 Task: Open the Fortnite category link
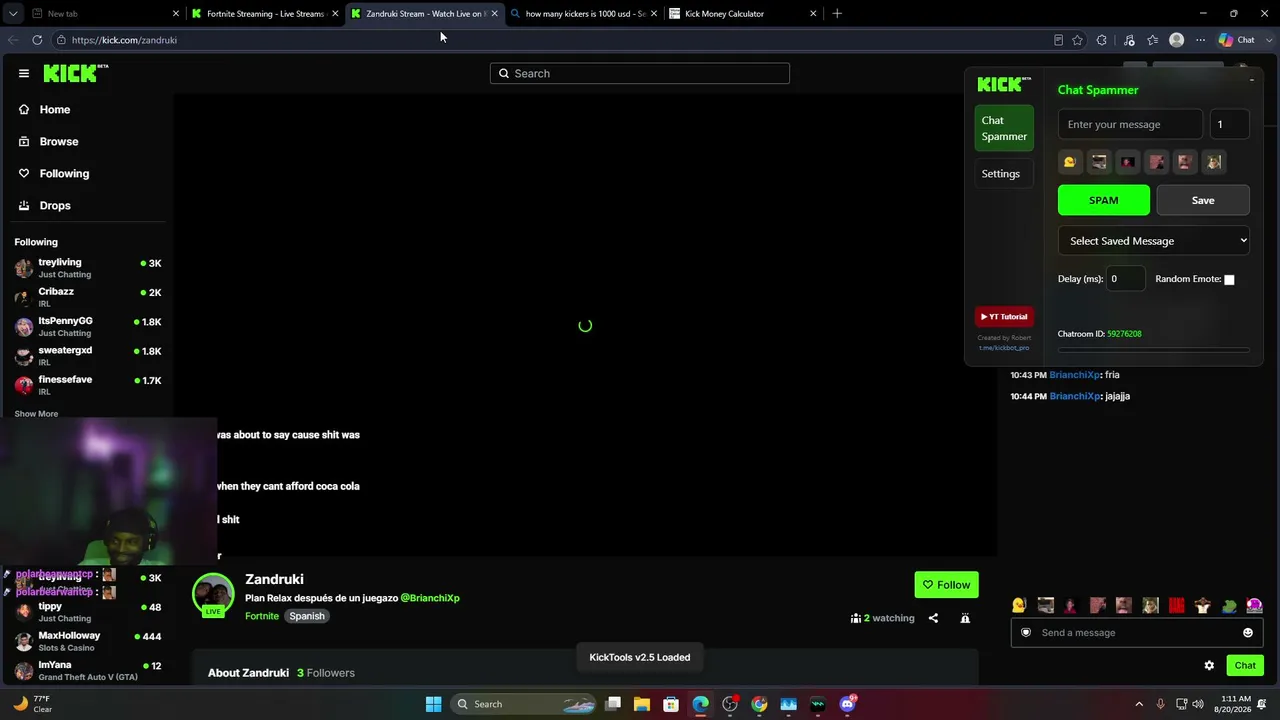[262, 616]
